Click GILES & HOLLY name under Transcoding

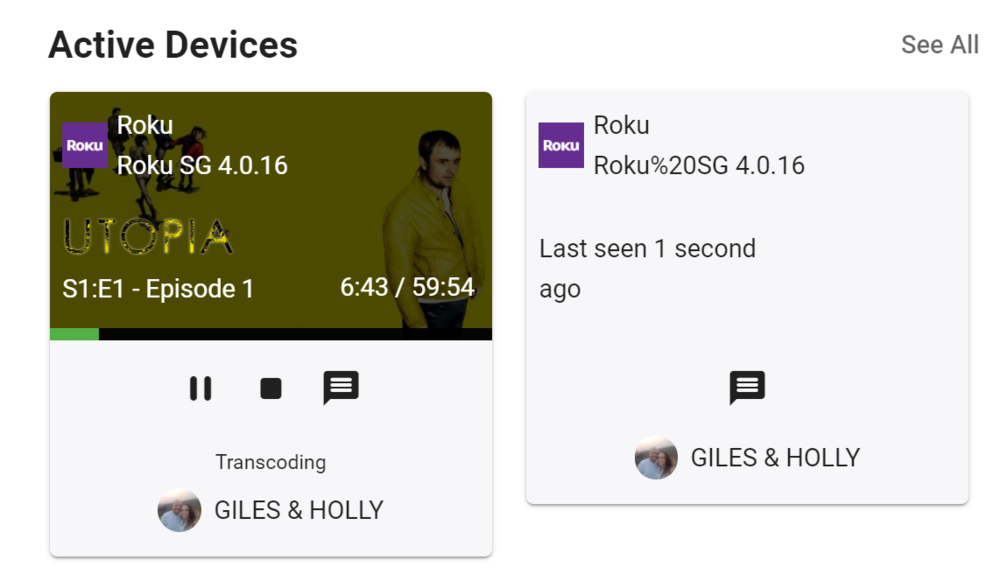(x=299, y=510)
